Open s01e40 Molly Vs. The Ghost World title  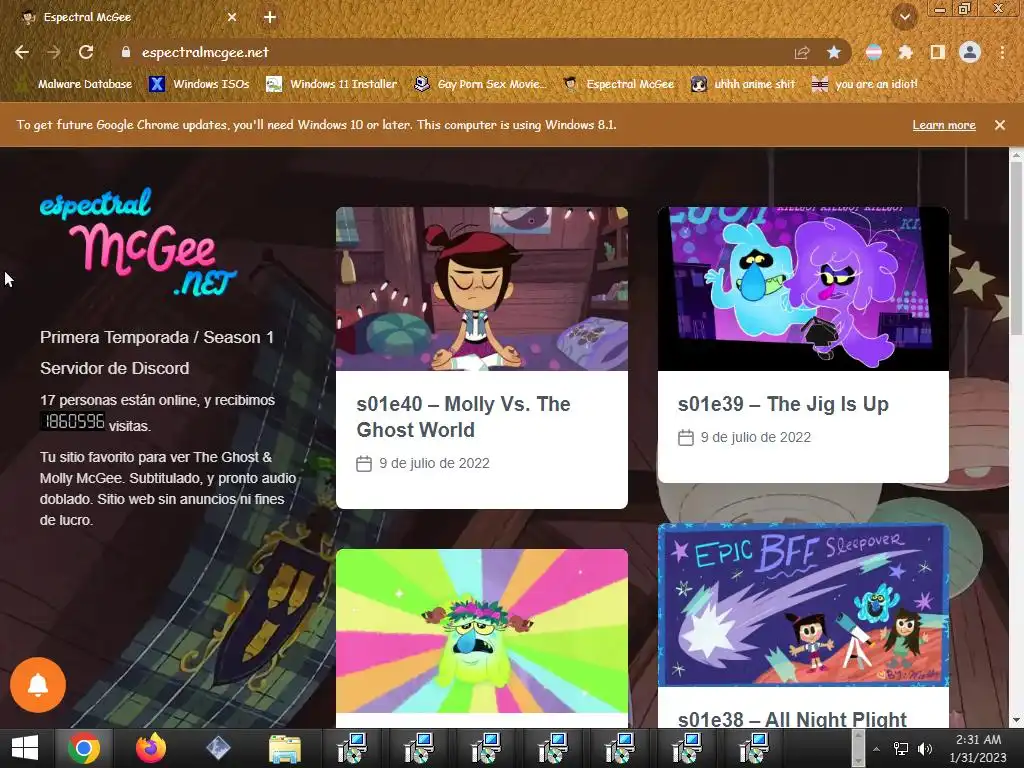pyautogui.click(x=463, y=417)
